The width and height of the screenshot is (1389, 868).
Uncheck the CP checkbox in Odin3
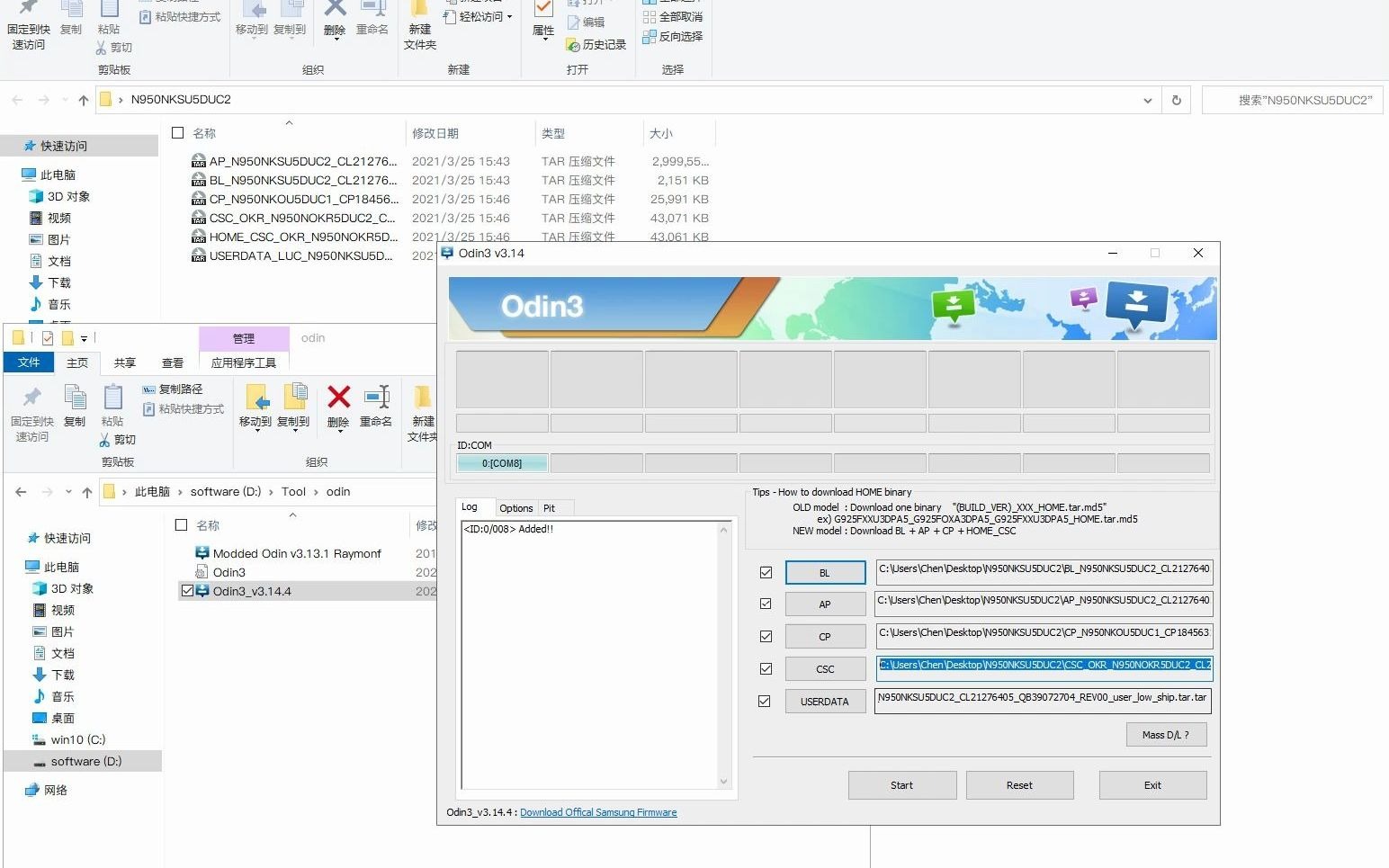[766, 637]
